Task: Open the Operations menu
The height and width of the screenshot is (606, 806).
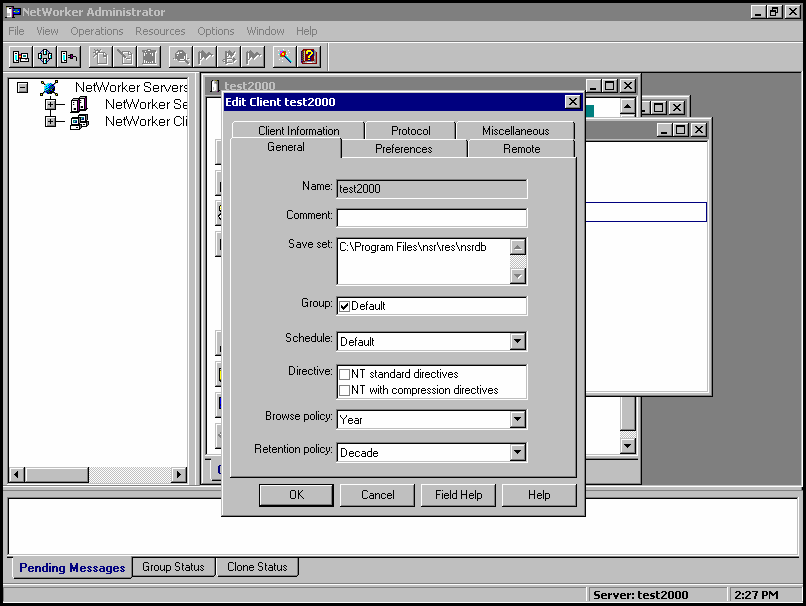Action: [97, 31]
